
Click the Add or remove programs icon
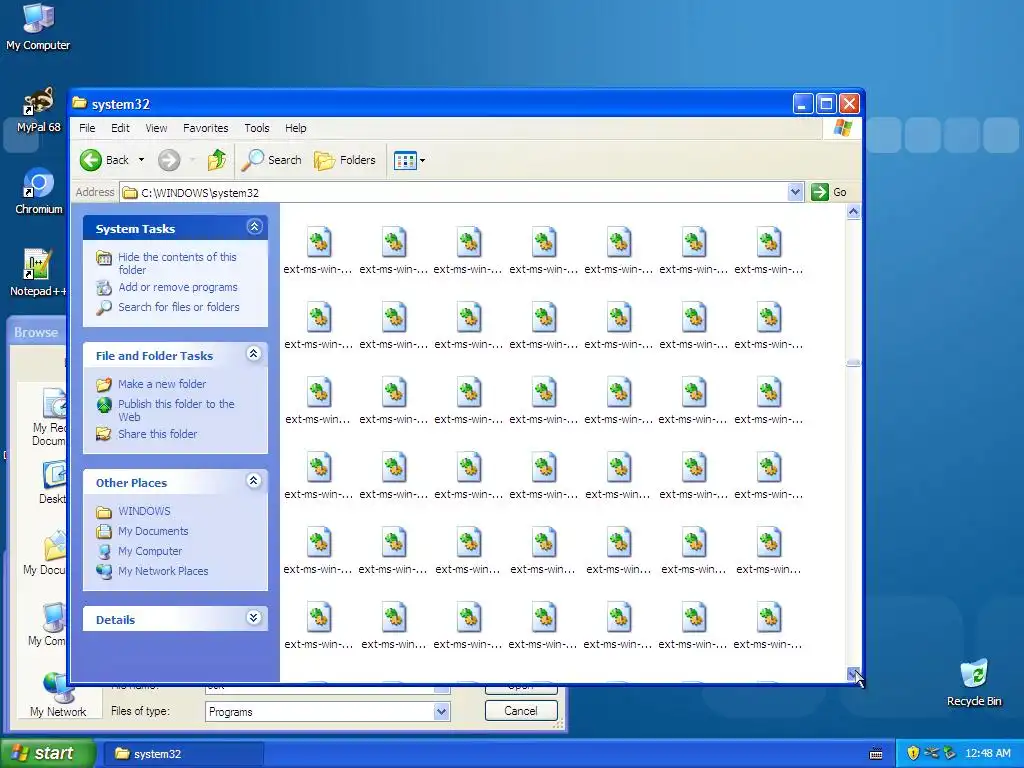coord(104,287)
